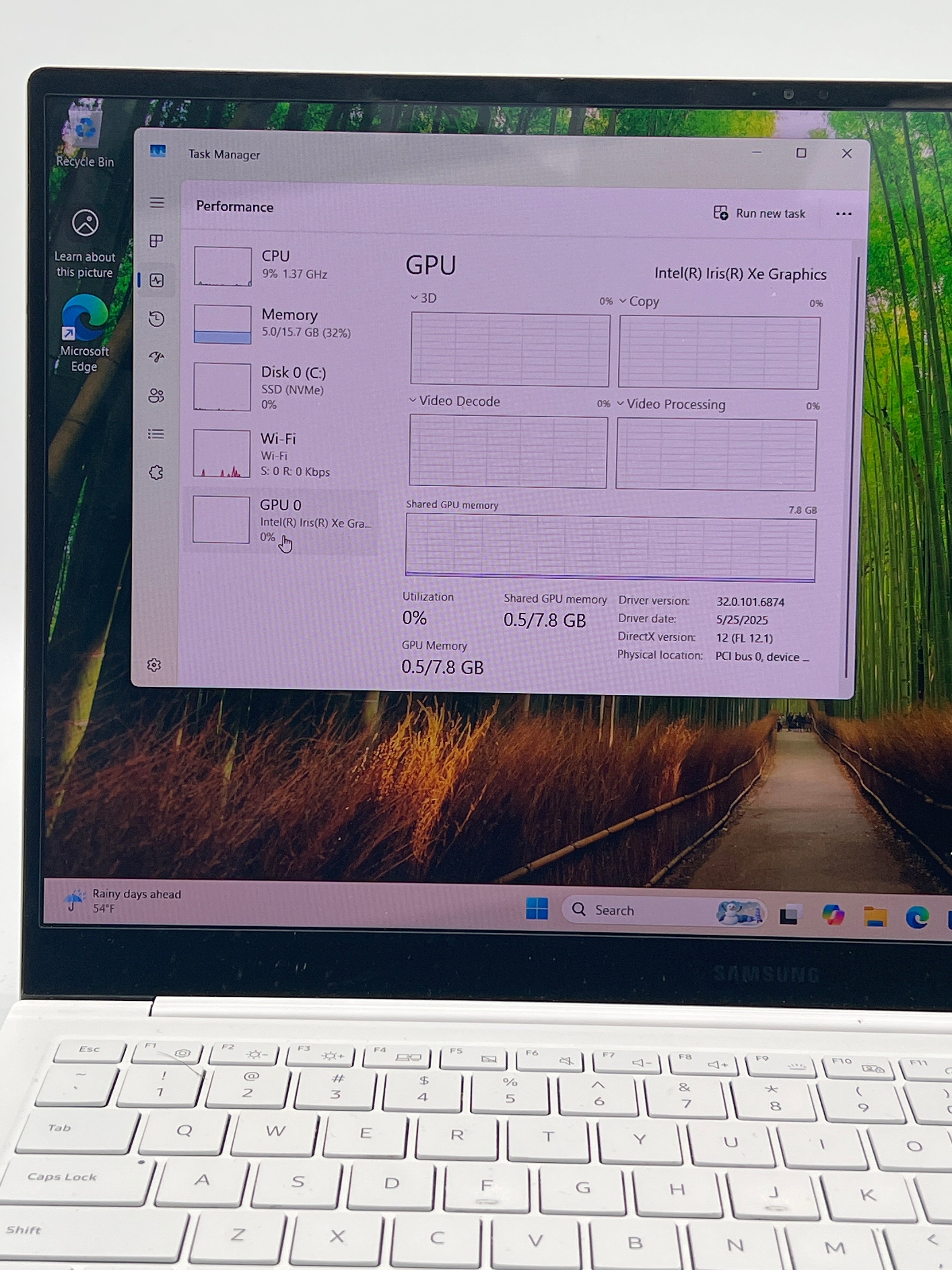Open the Microsoft Edge desktop shortcut
Screen dimensions: 952x1270
84,333
